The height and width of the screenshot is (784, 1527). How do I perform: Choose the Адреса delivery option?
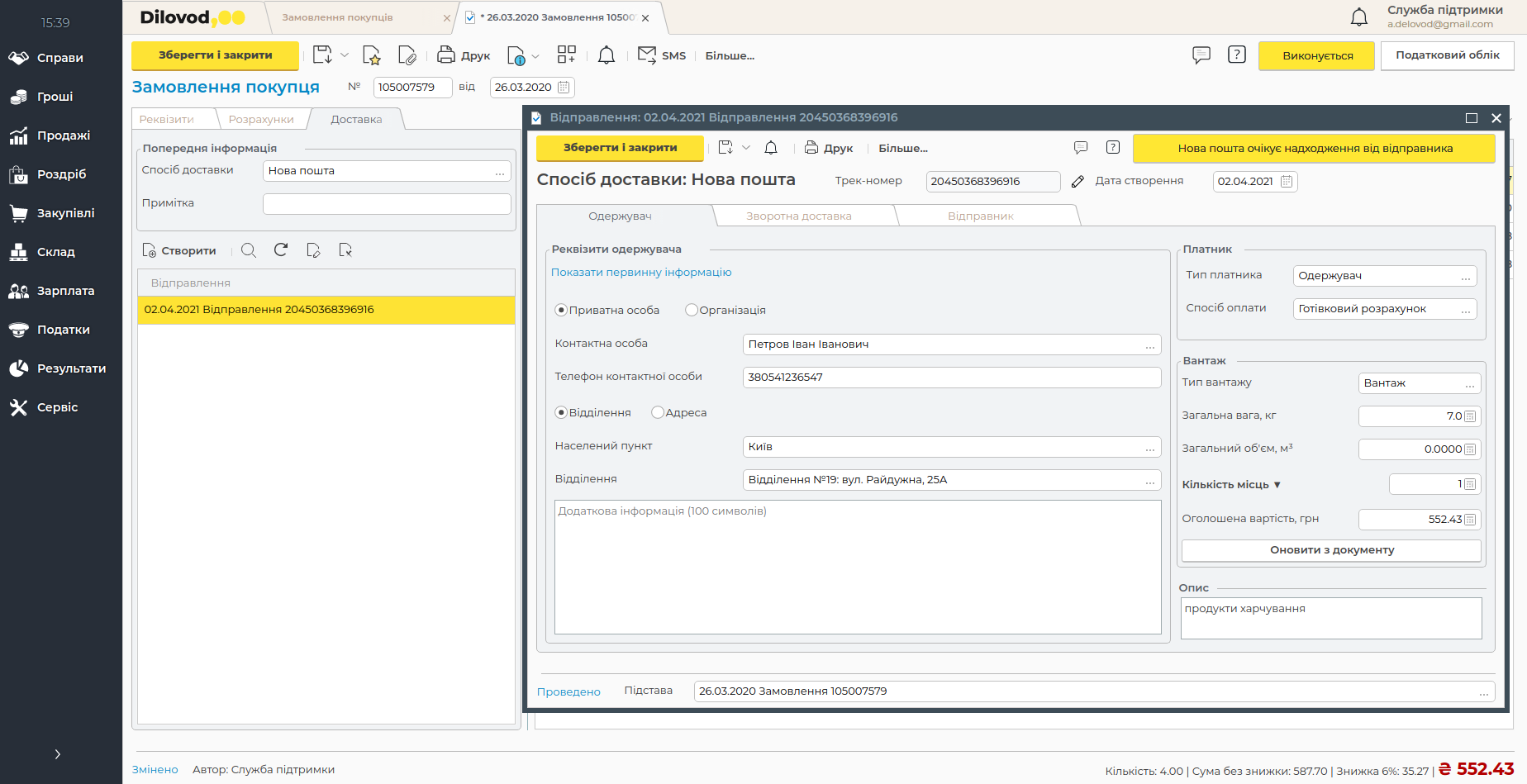click(658, 412)
